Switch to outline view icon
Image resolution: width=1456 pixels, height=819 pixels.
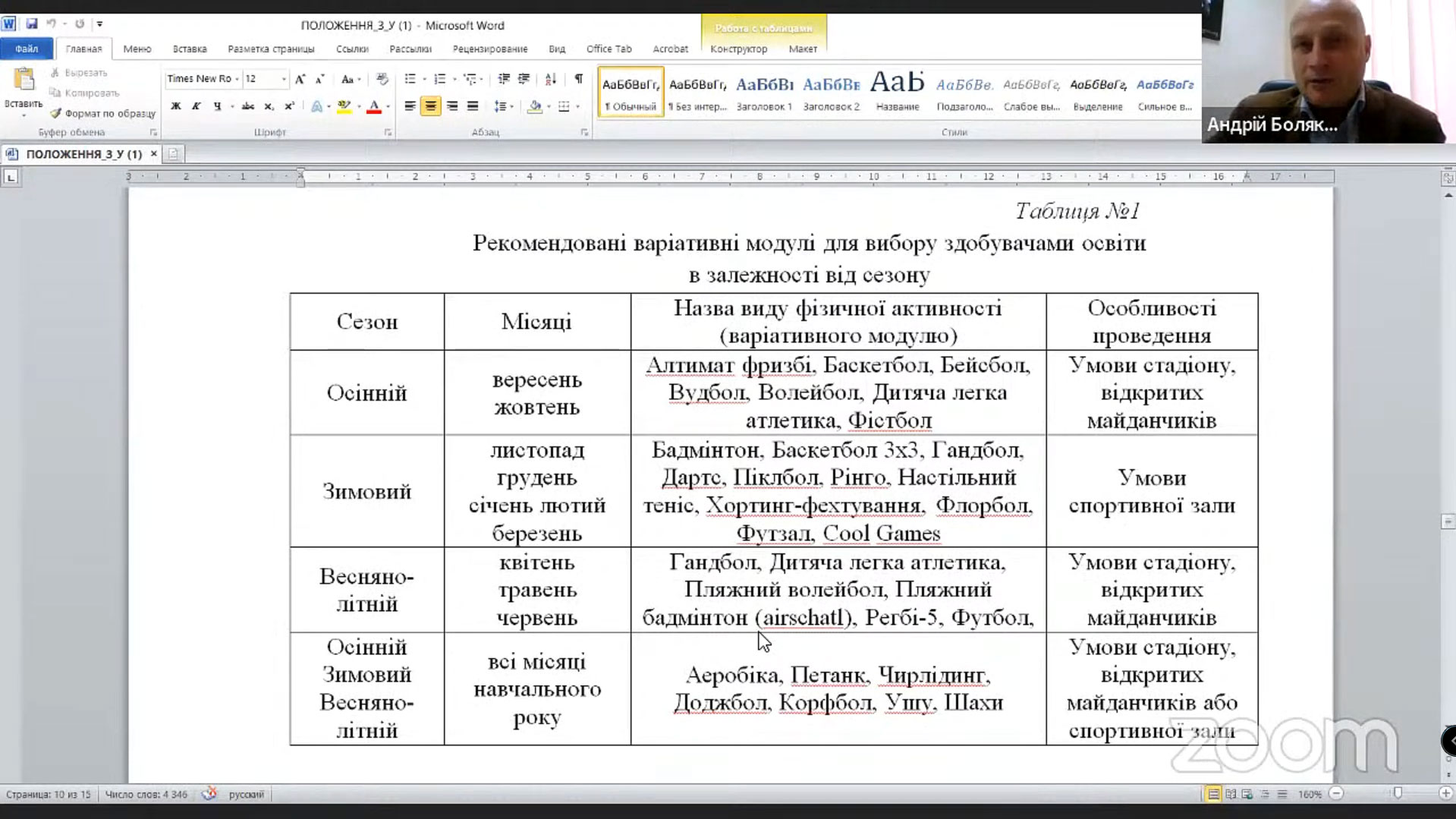click(x=1265, y=794)
